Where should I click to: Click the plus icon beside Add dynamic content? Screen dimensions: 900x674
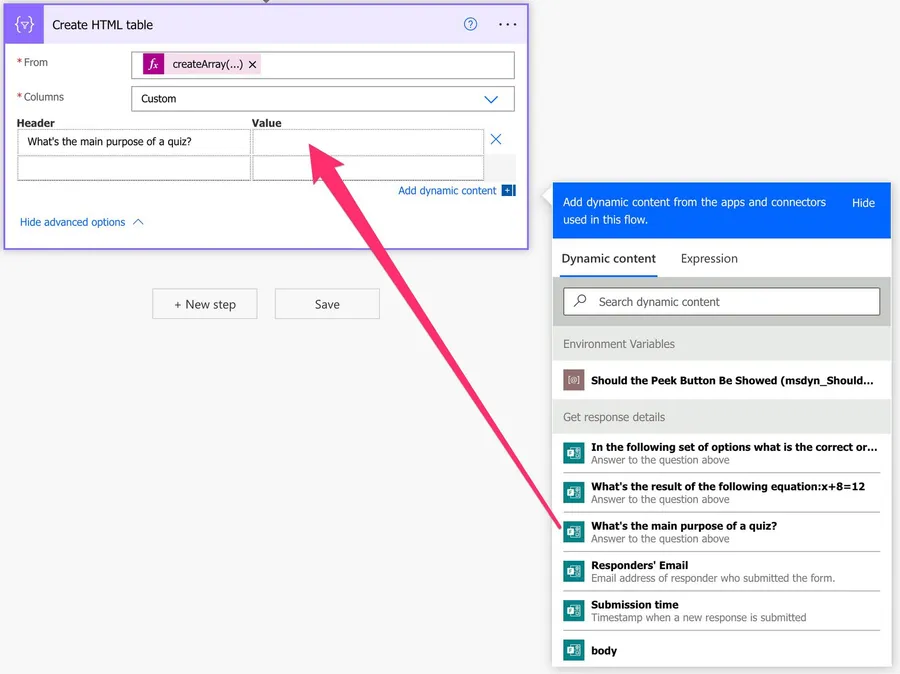508,191
